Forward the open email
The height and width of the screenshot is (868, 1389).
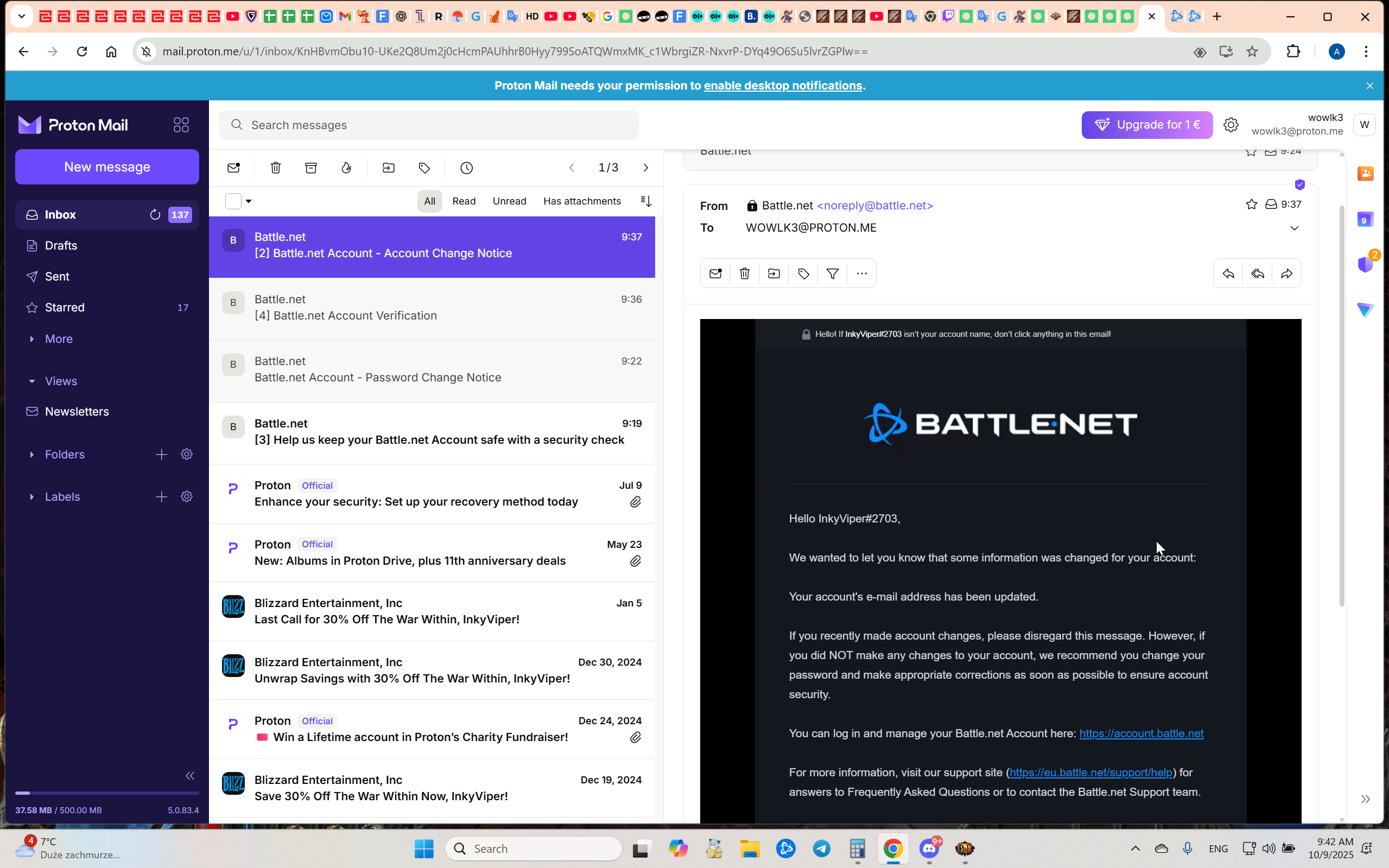[x=1286, y=274]
